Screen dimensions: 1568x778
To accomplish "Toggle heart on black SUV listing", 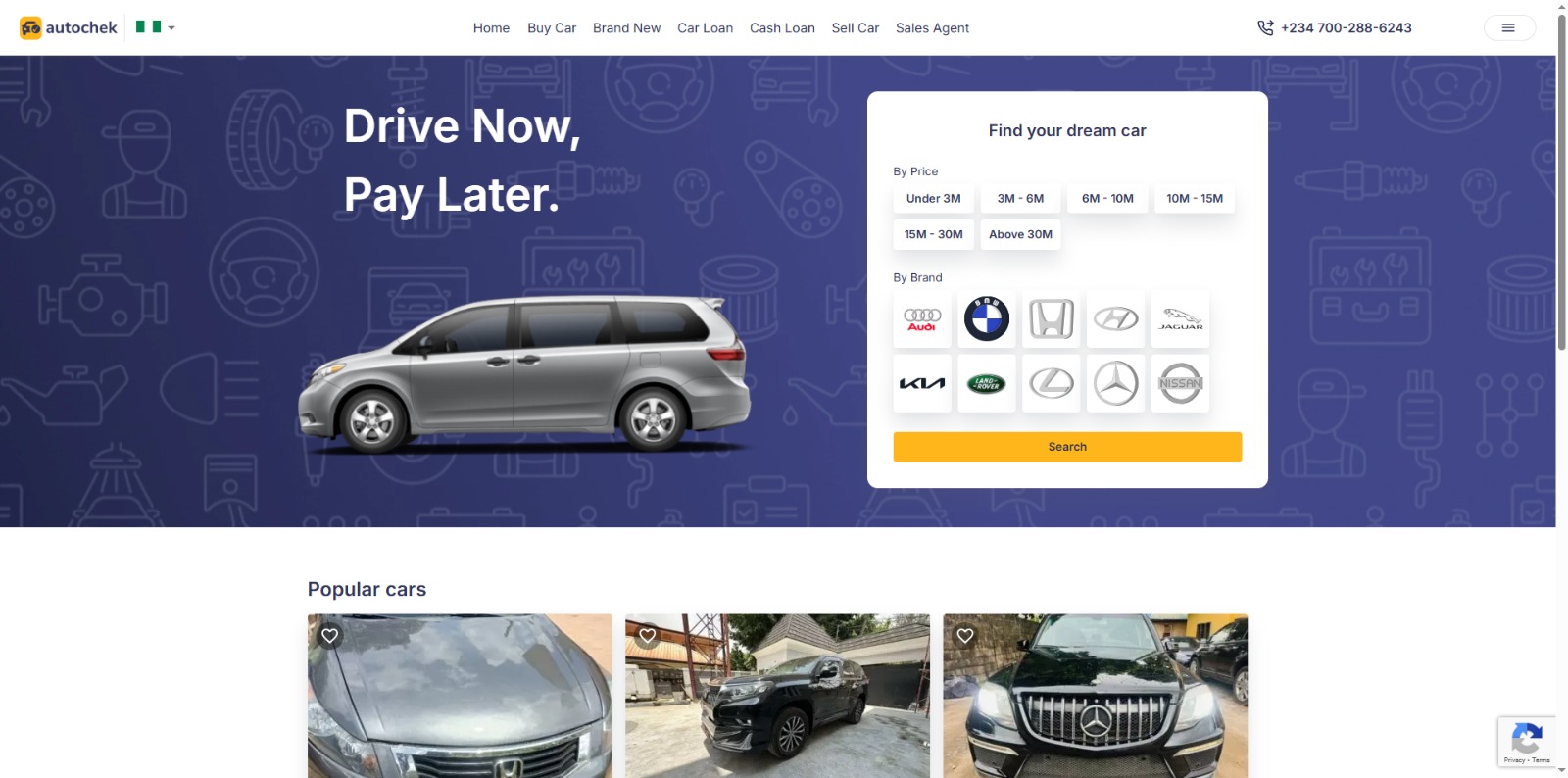I will coord(648,636).
